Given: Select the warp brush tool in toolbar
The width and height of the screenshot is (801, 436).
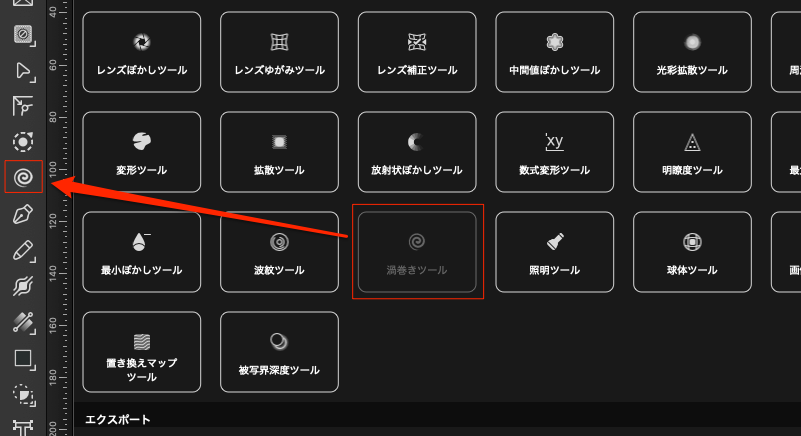Looking at the screenshot, I should pyautogui.click(x=23, y=286).
